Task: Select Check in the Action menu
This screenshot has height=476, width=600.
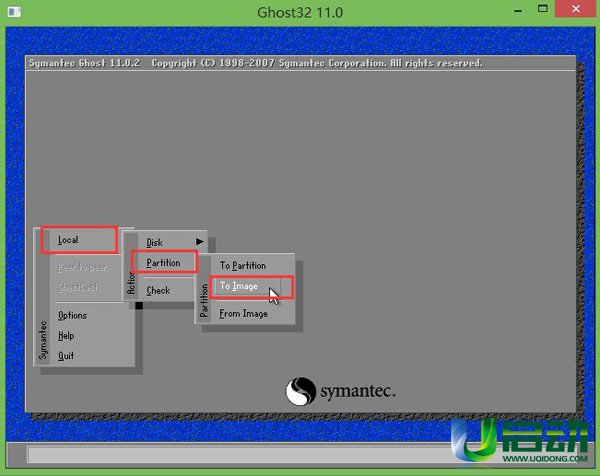Action: pyautogui.click(x=158, y=290)
